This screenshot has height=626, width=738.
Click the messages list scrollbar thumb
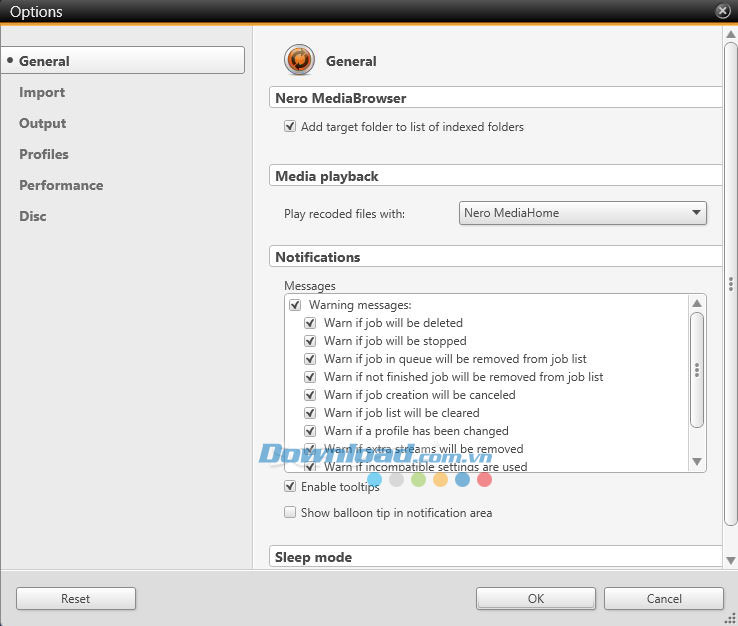(x=697, y=370)
